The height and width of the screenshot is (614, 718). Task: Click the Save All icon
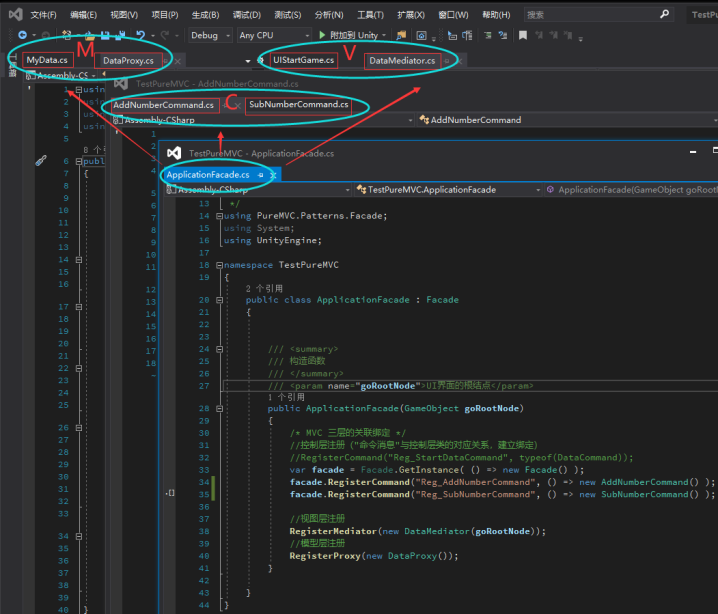coord(120,35)
